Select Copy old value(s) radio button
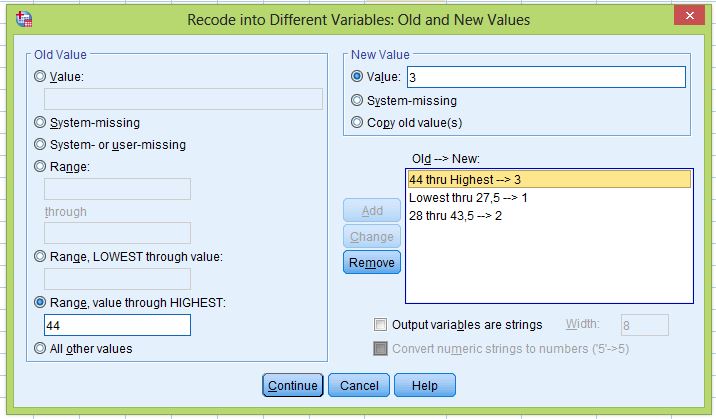The height and width of the screenshot is (419, 716). pyautogui.click(x=357, y=123)
